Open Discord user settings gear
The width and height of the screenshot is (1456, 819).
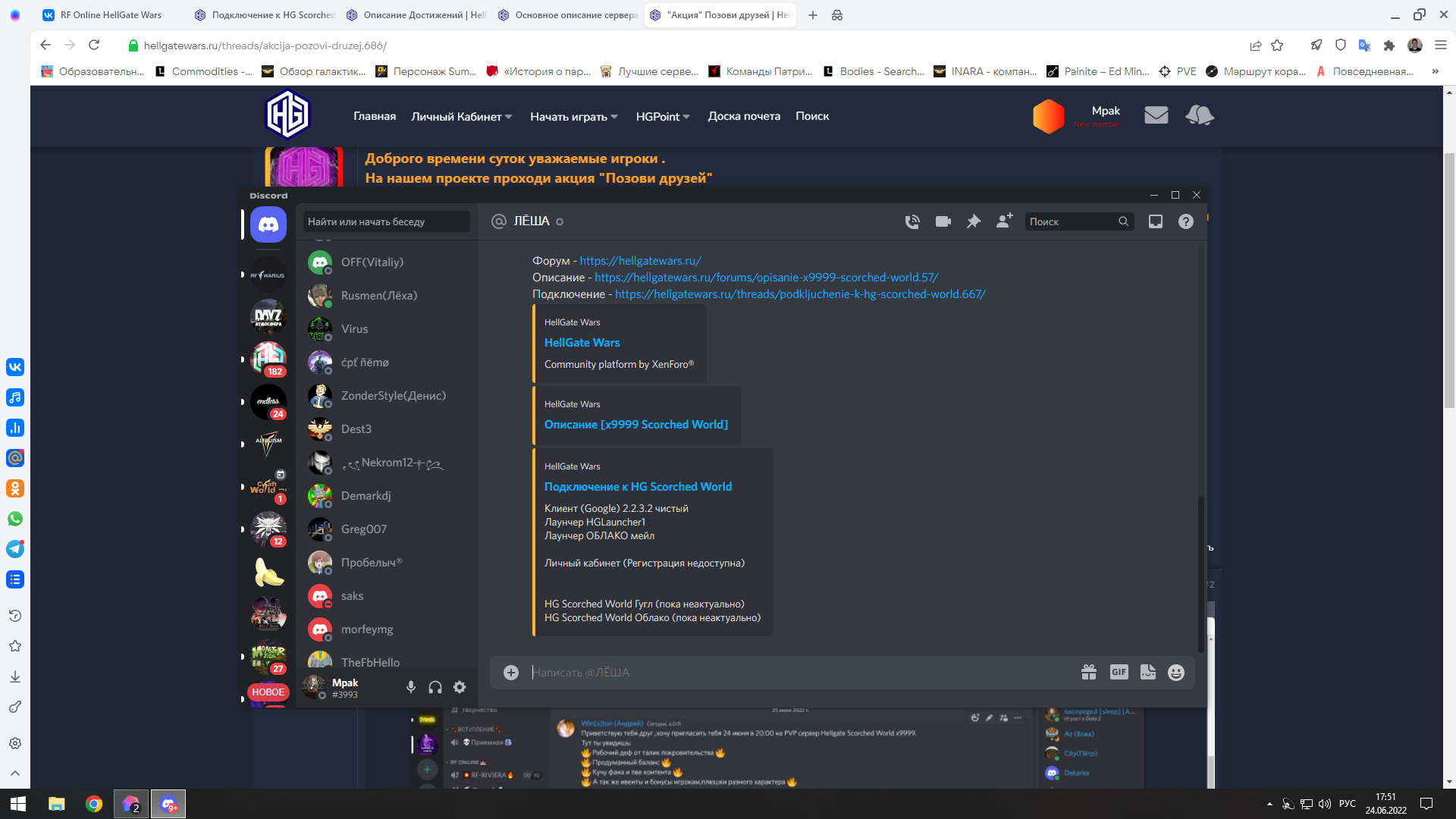pos(460,687)
